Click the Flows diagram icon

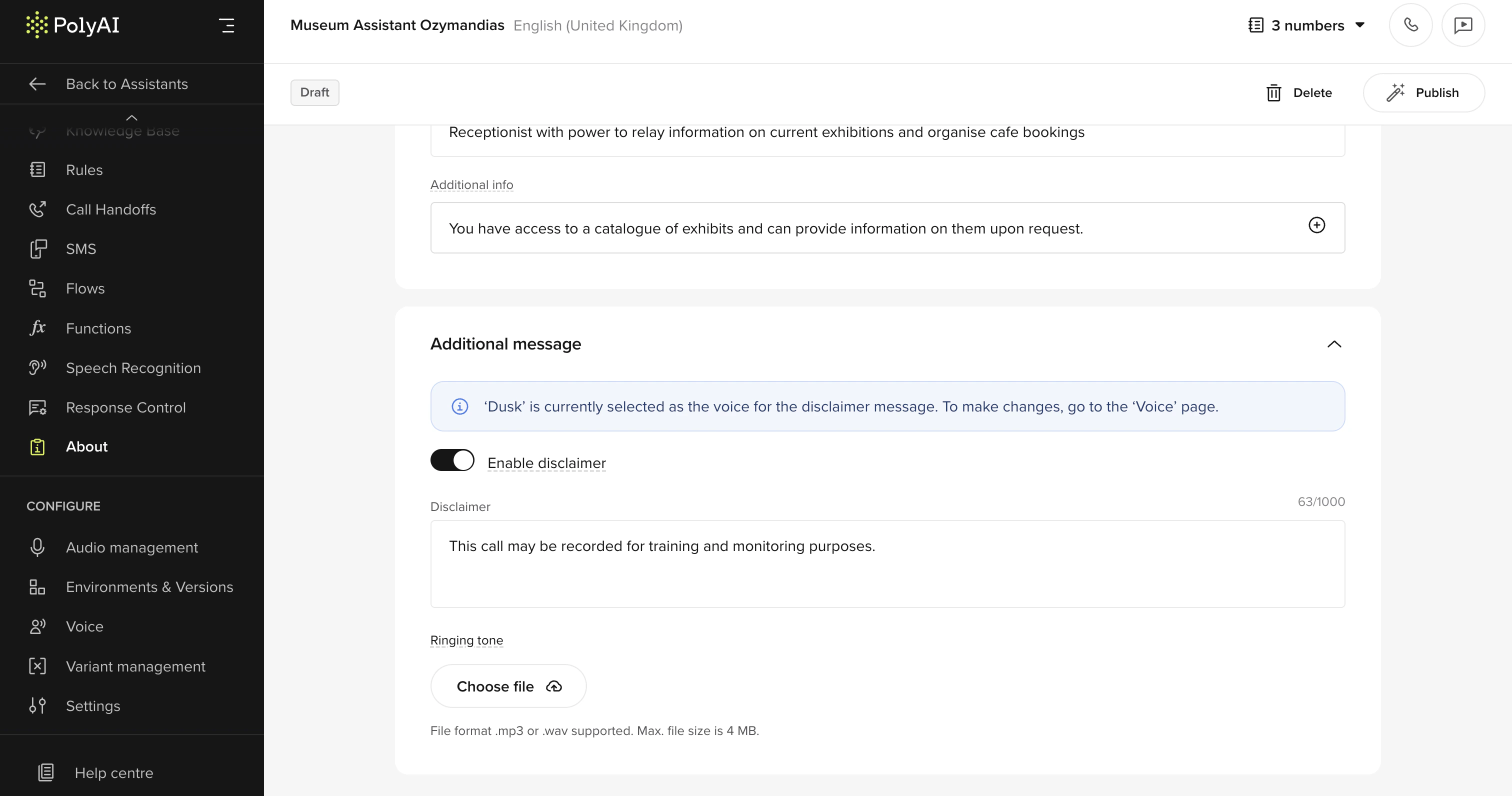click(x=37, y=288)
